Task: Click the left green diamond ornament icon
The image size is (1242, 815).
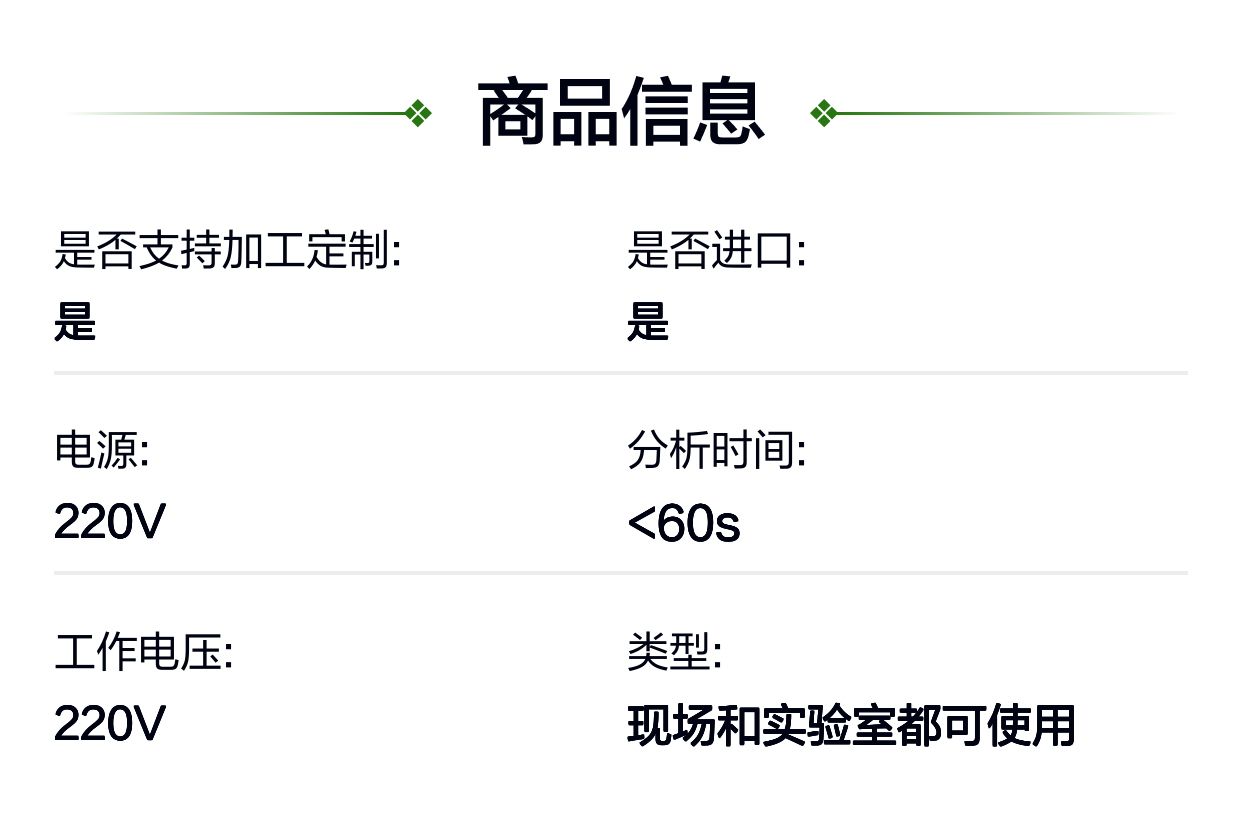Action: [419, 113]
